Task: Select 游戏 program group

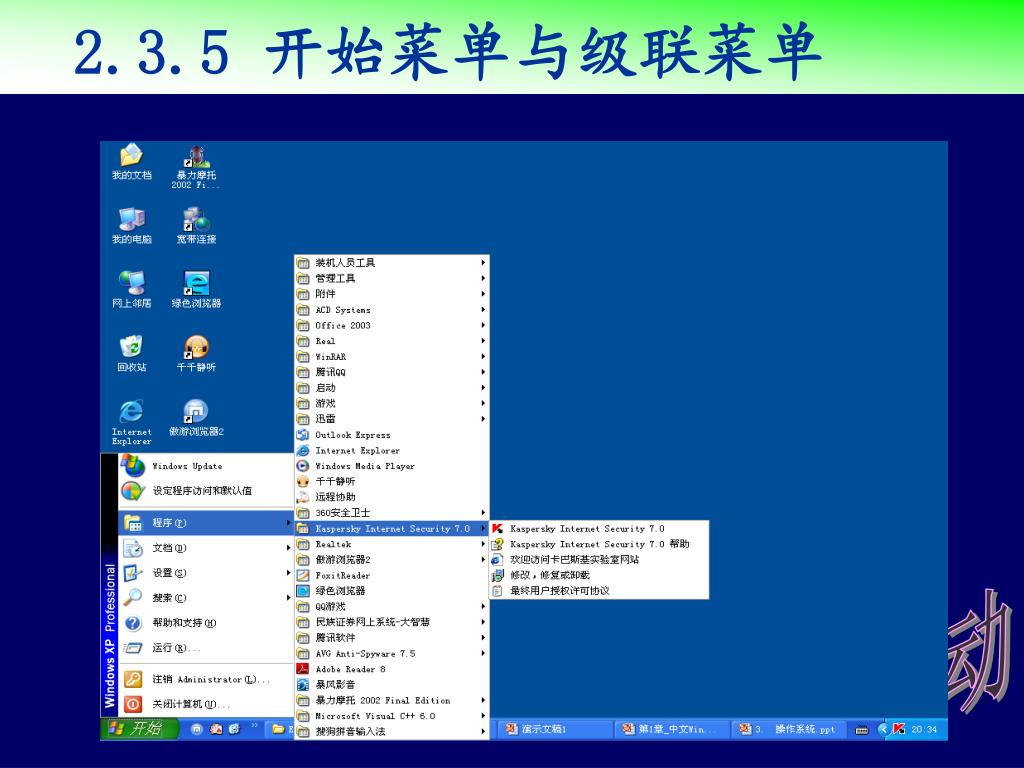Action: point(392,404)
